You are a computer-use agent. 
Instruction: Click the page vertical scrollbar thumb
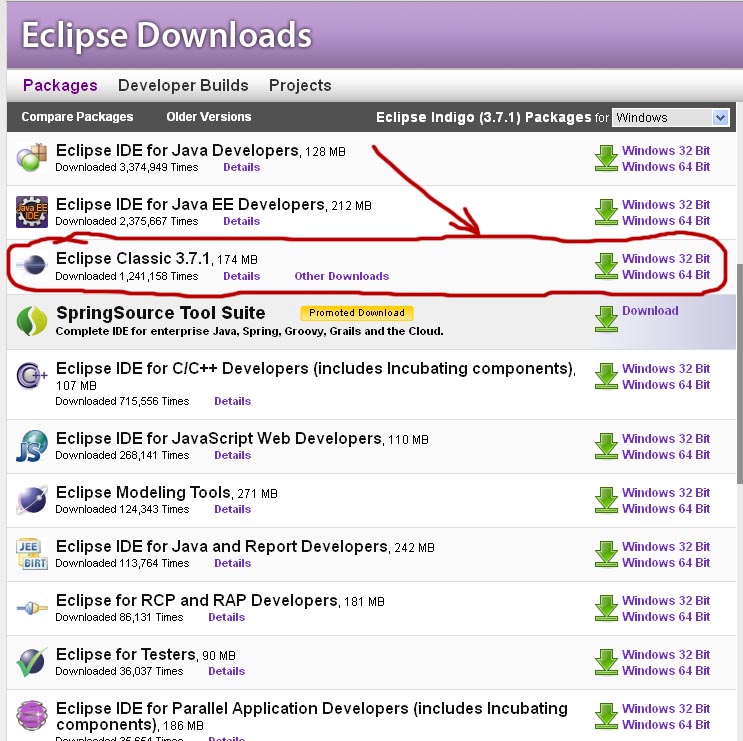coord(740,373)
